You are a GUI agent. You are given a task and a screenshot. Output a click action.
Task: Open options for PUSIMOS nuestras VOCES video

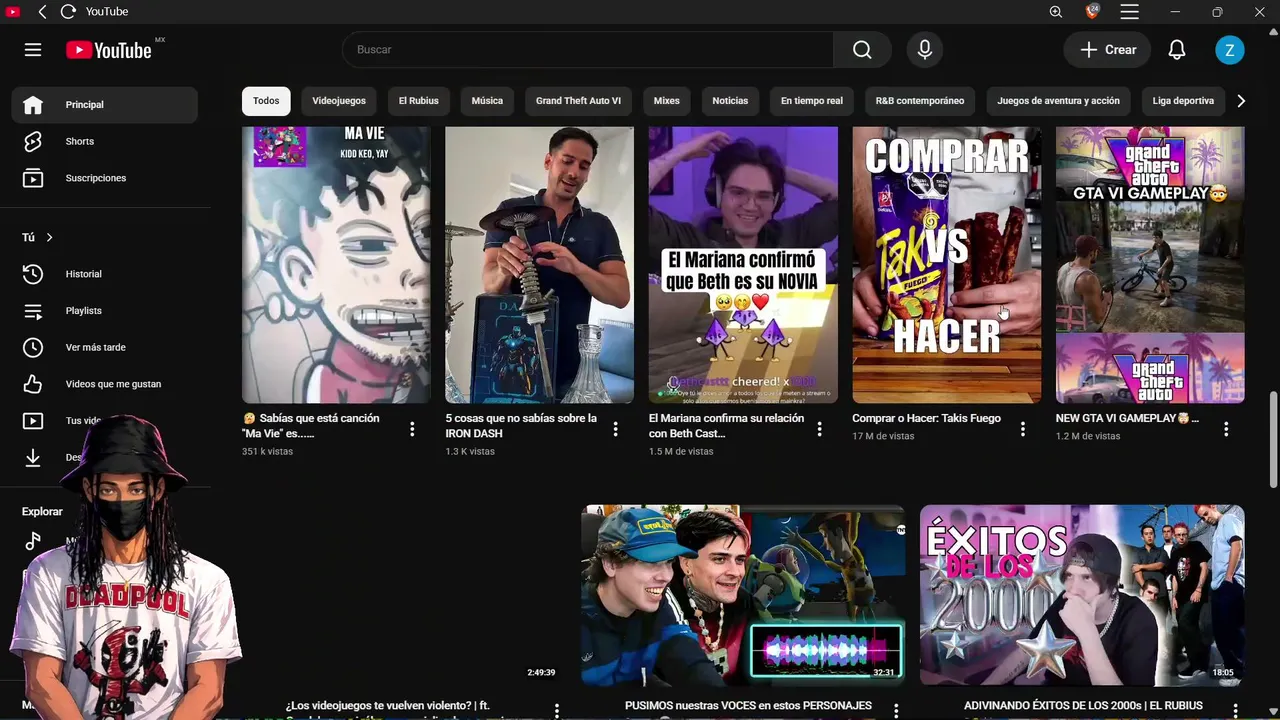coord(896,710)
